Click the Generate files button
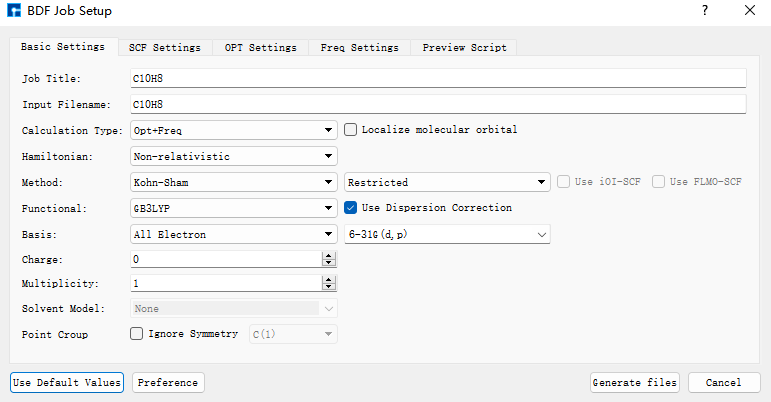Screen dimensions: 771x402 tap(635, 382)
